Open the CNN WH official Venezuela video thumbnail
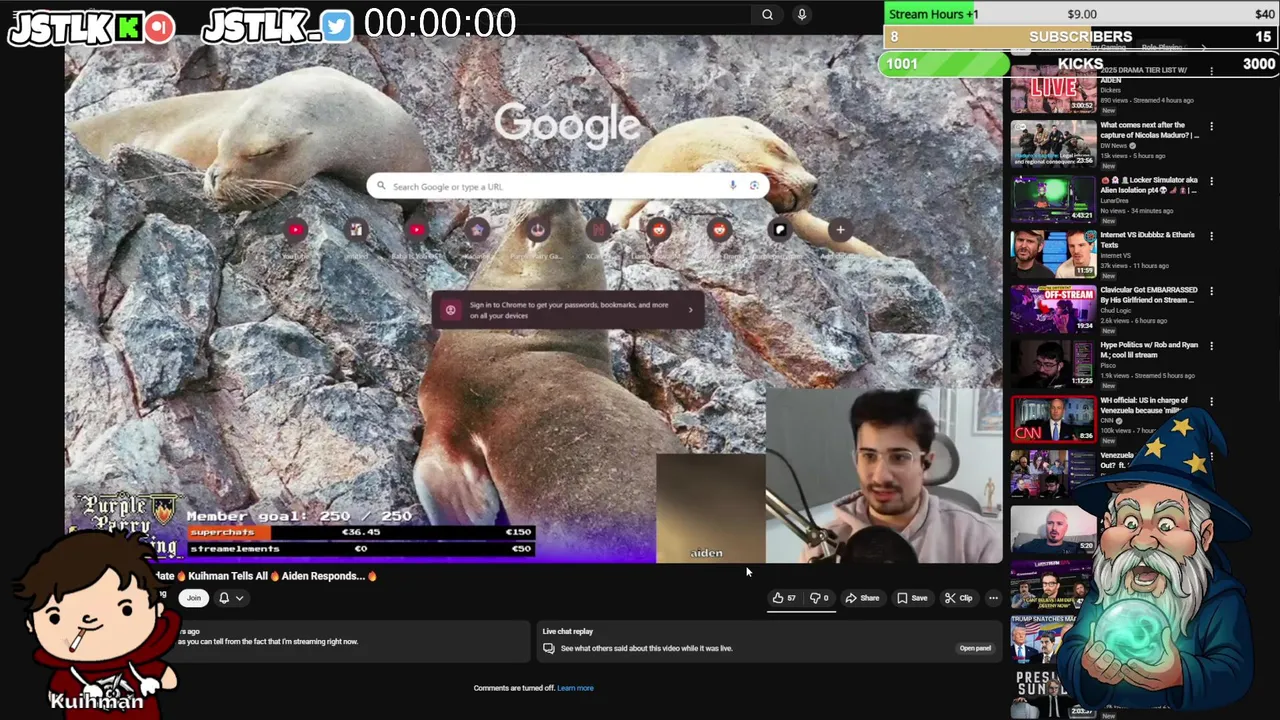Image resolution: width=1280 pixels, height=720 pixels. 1053,418
